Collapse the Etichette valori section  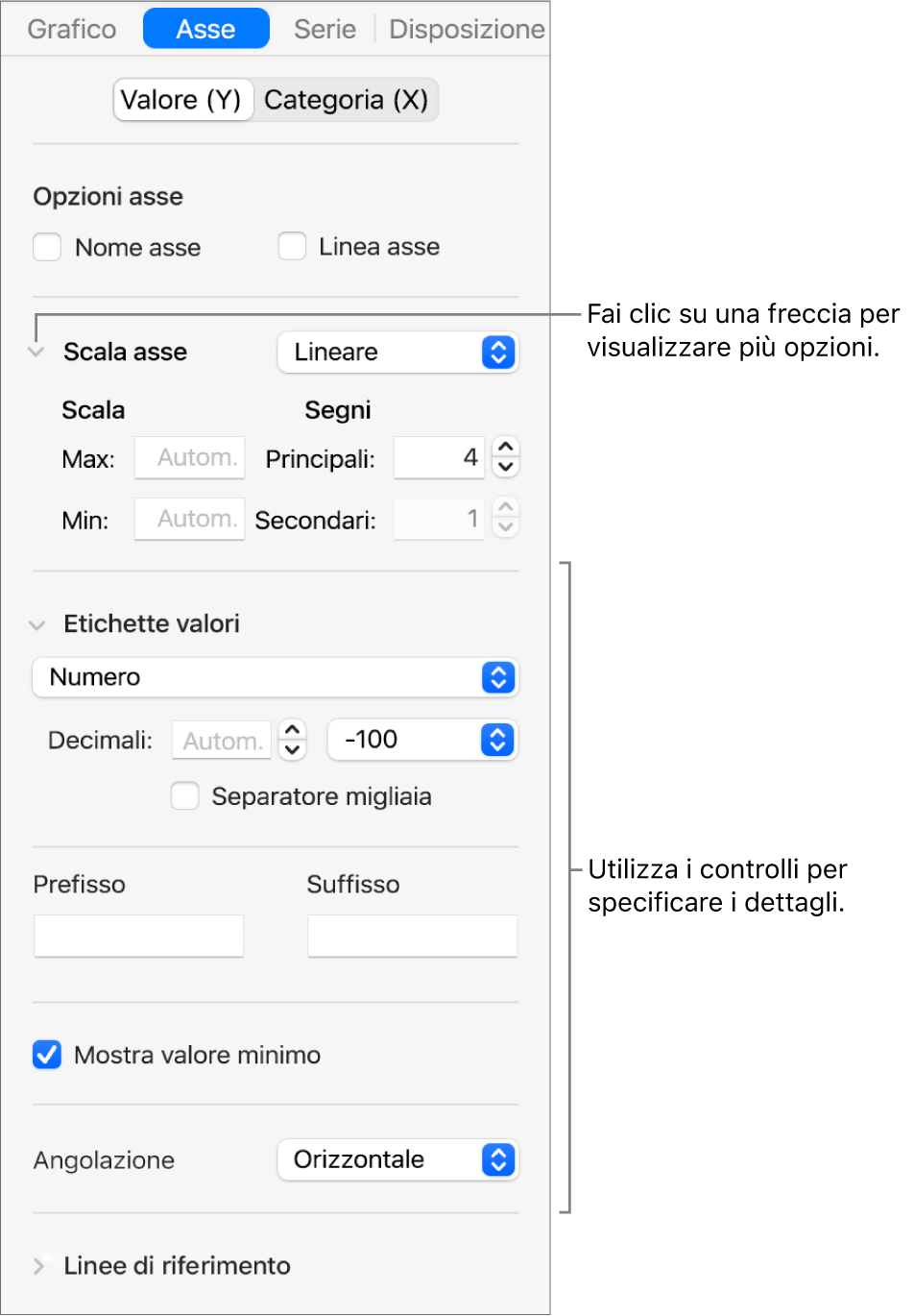[x=37, y=625]
